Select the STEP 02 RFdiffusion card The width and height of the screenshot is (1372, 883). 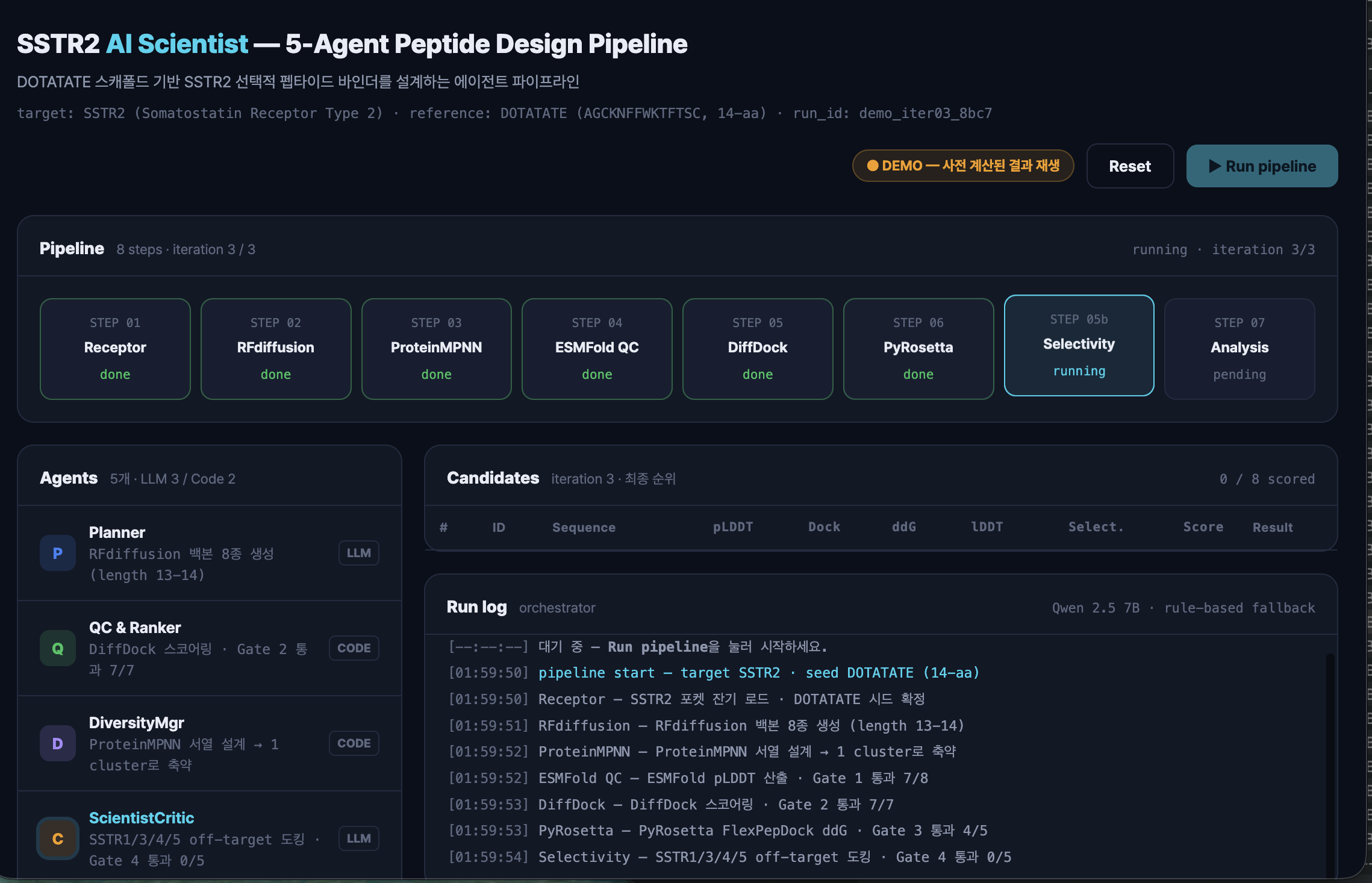[x=276, y=349]
